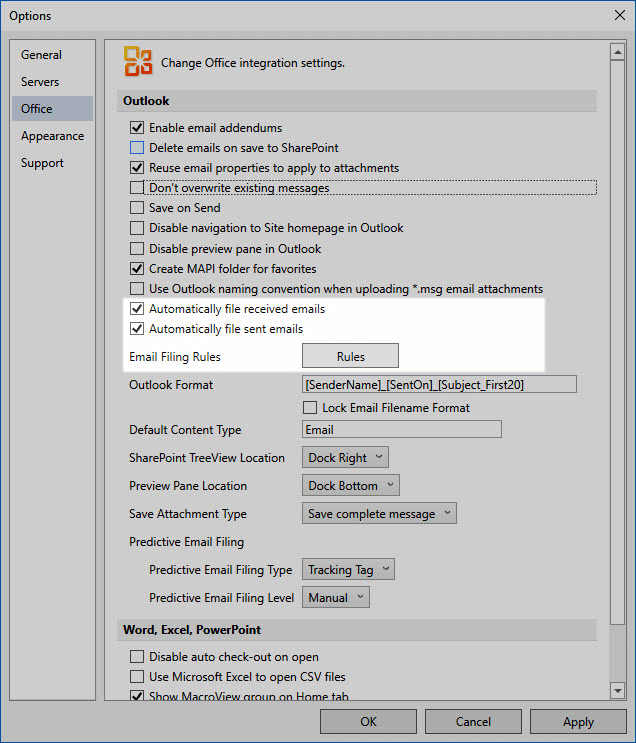Check Disable navigation to Site homepage
Screen dimensions: 636x743
pyautogui.click(x=137, y=228)
